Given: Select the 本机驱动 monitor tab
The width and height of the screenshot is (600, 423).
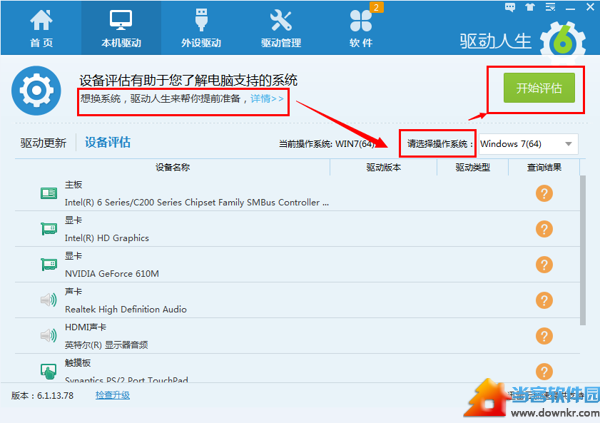Looking at the screenshot, I should [x=119, y=28].
